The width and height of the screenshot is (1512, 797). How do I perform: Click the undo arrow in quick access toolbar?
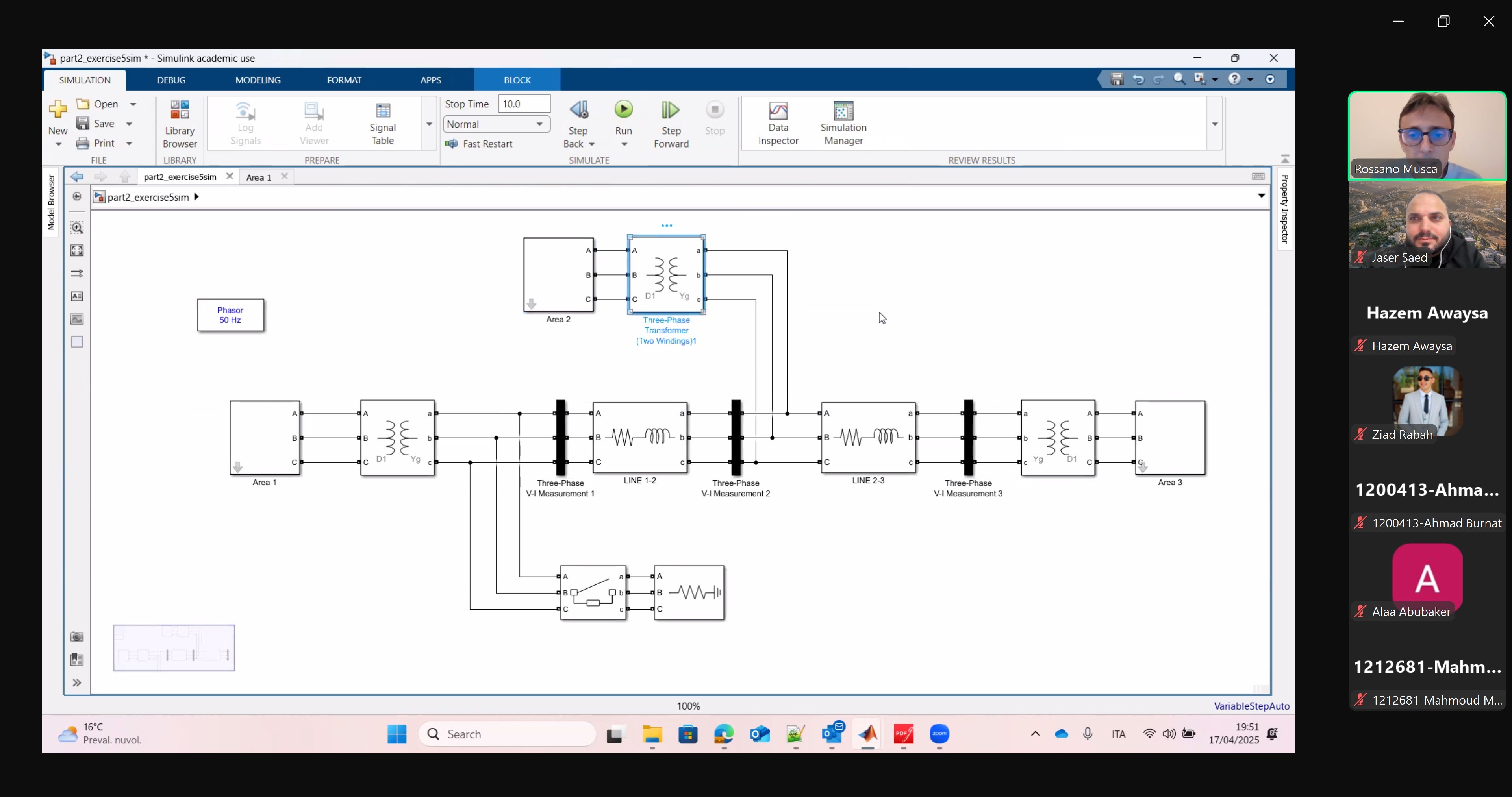click(x=1138, y=79)
